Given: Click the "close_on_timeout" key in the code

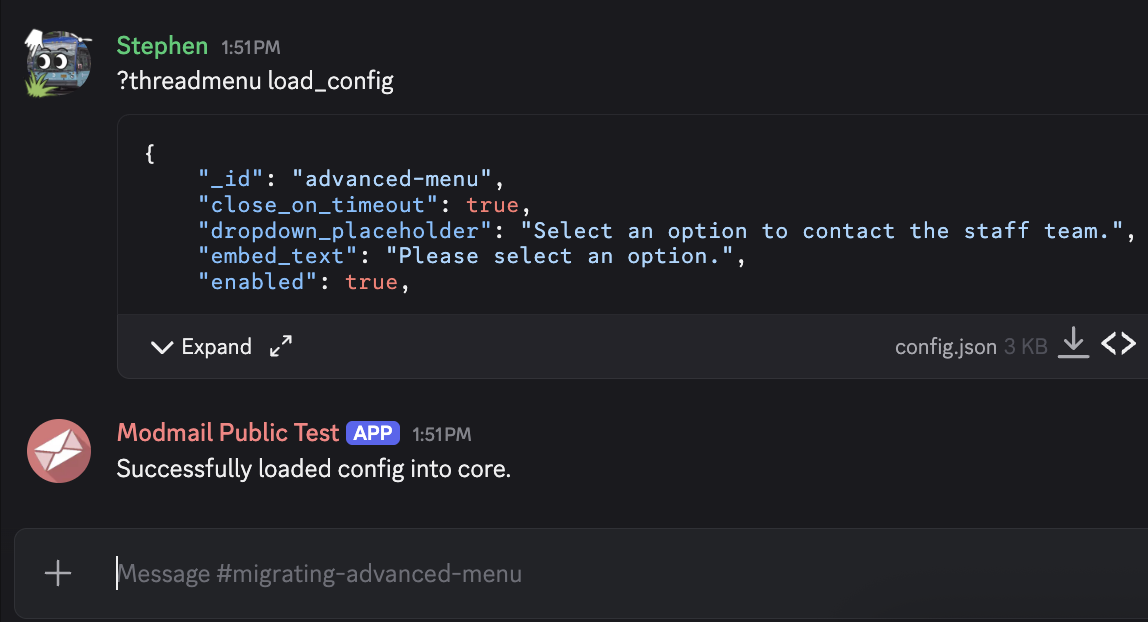Looking at the screenshot, I should coord(319,205).
